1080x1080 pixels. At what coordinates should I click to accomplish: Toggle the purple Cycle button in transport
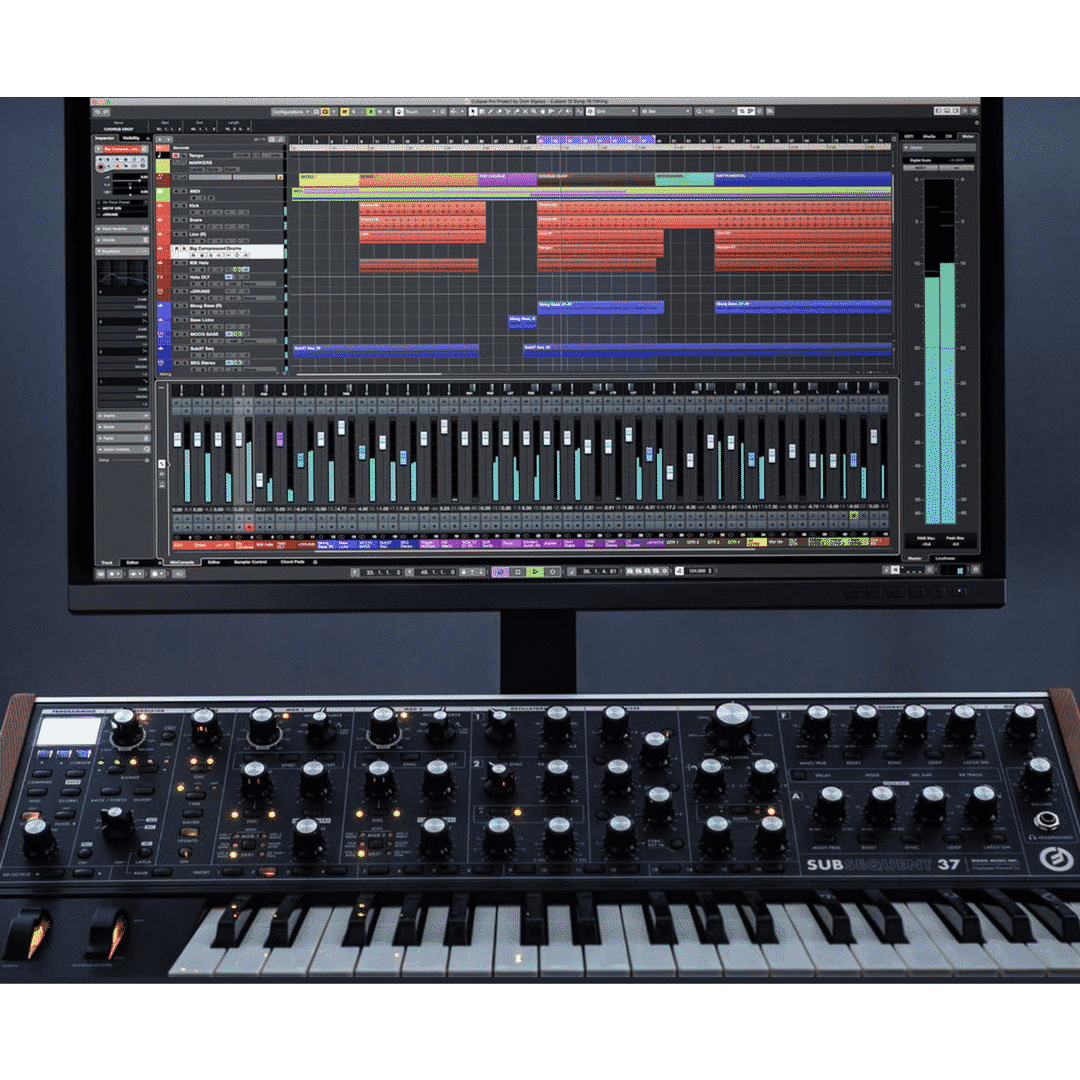[501, 572]
